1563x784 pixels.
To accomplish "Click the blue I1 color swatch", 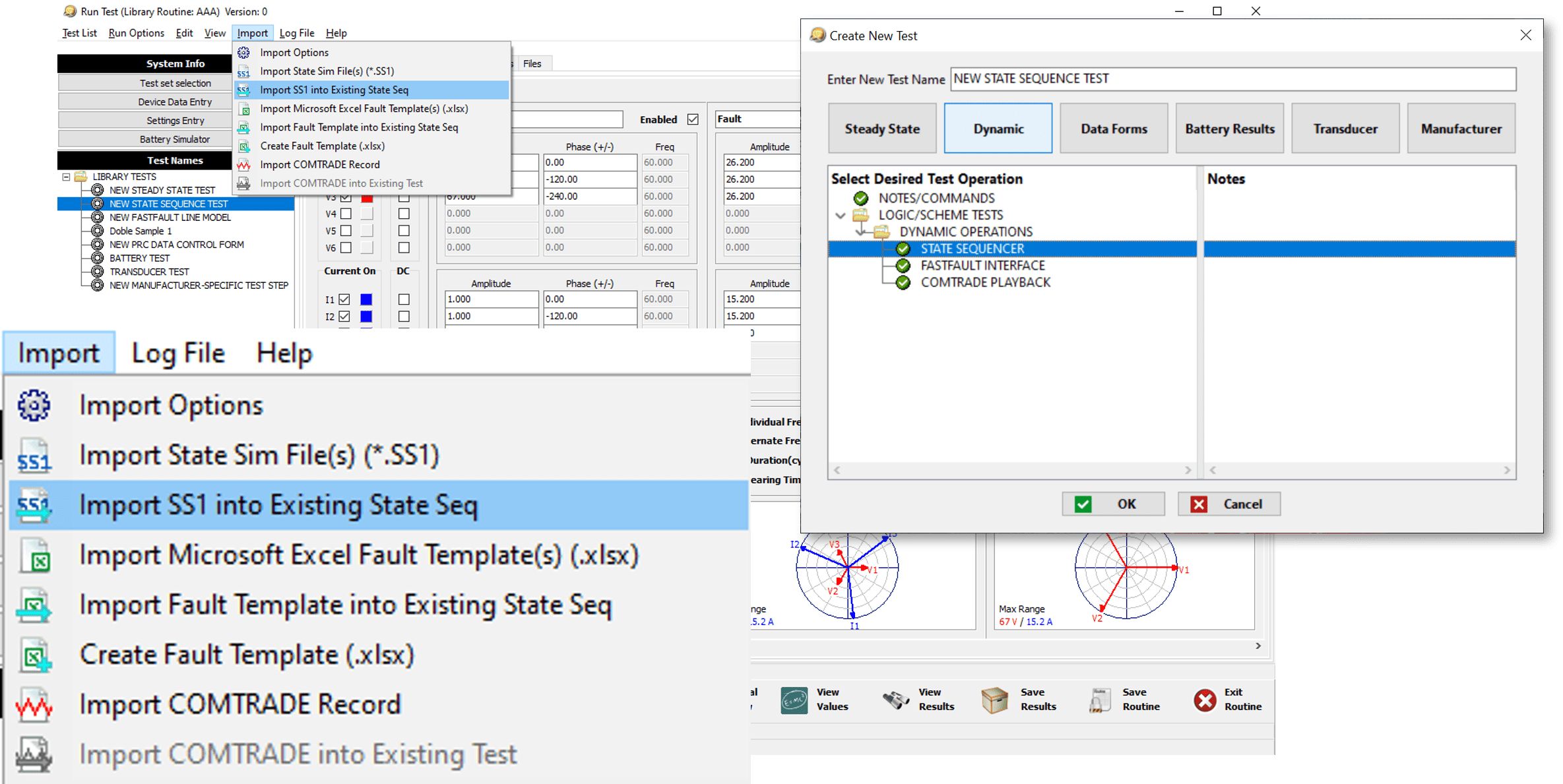I will click(x=366, y=299).
